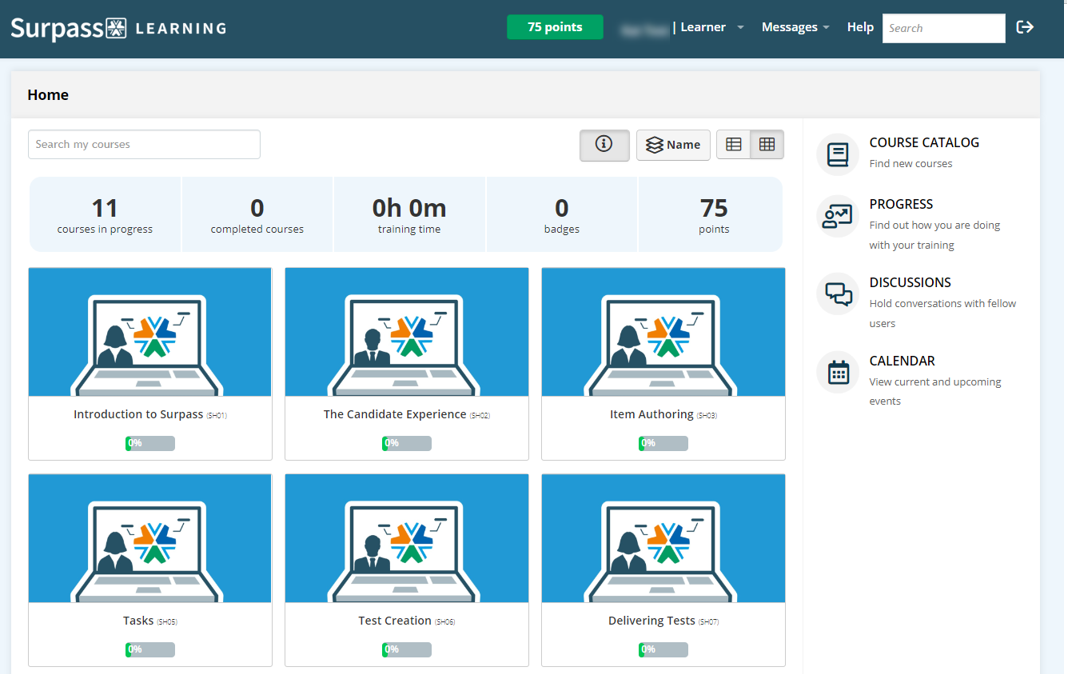Click Introduction to Surpass progress bar

pos(150,443)
